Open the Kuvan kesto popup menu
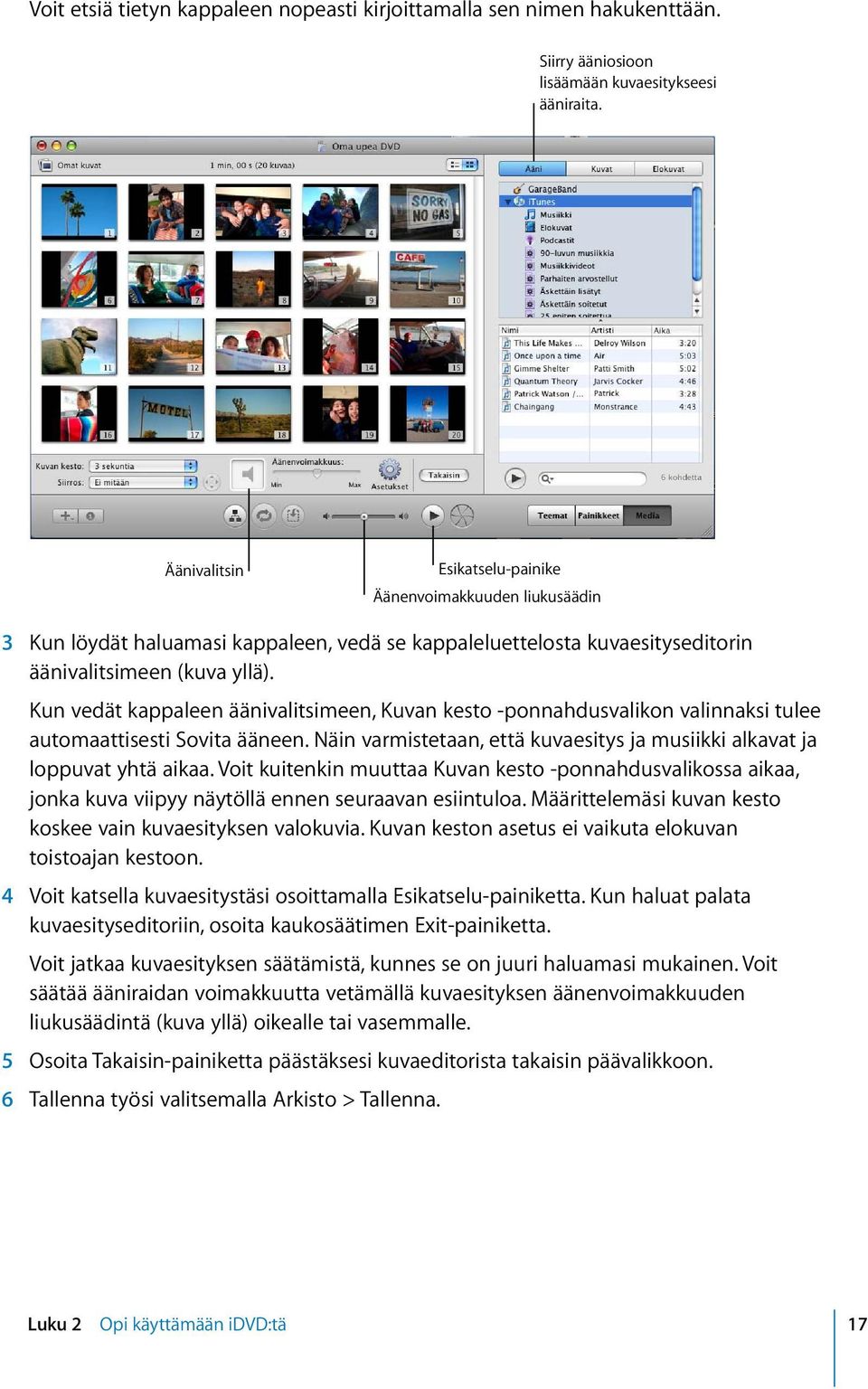 click(143, 467)
